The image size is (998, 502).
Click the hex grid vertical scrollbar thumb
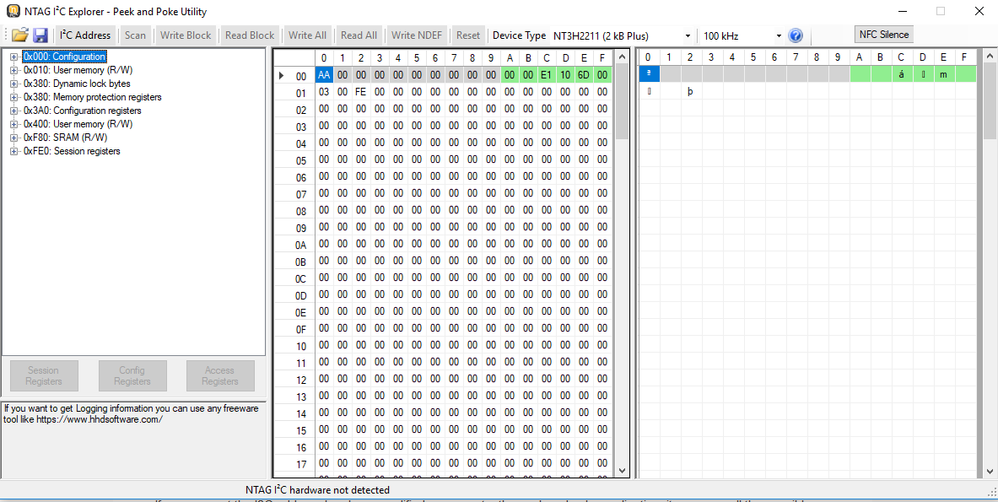point(622,102)
